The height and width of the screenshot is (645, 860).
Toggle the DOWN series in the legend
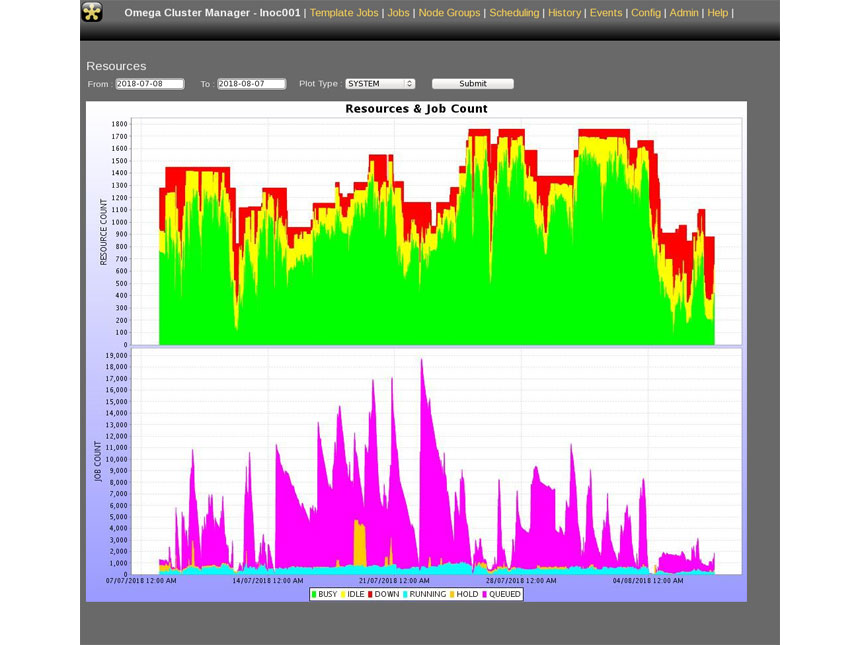tap(369, 594)
